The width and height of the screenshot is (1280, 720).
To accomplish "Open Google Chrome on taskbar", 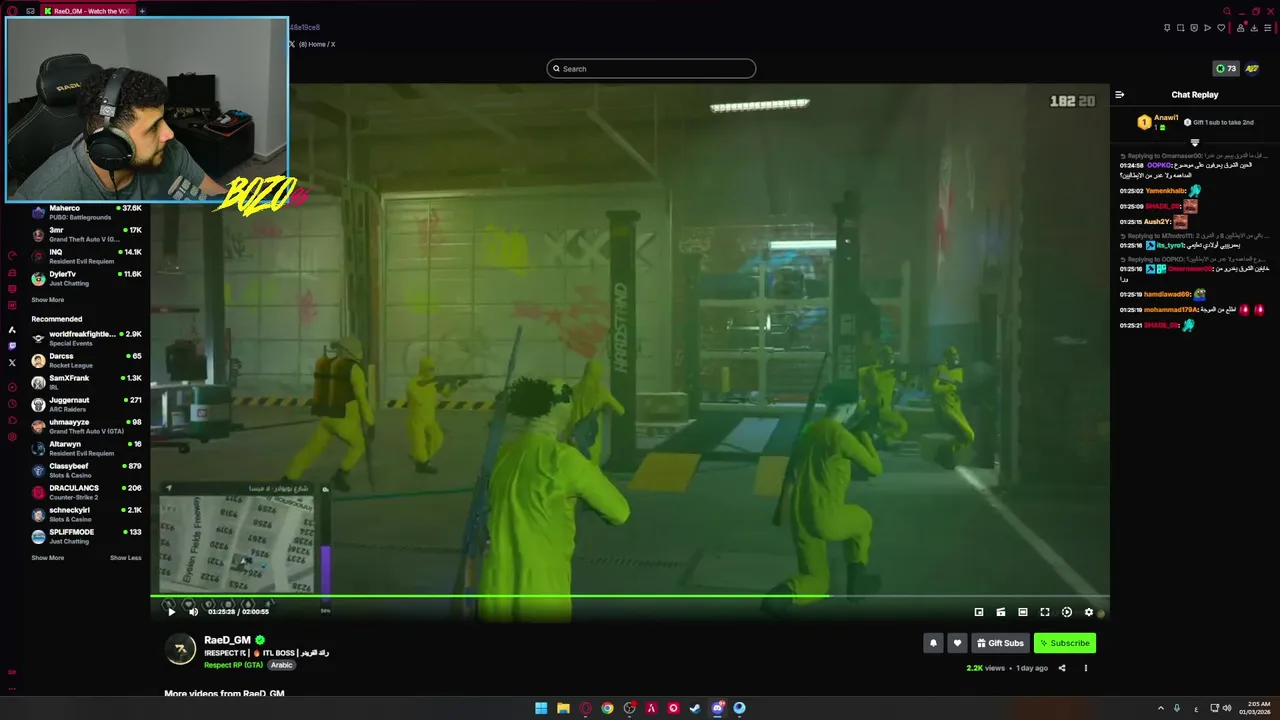I will tap(607, 708).
